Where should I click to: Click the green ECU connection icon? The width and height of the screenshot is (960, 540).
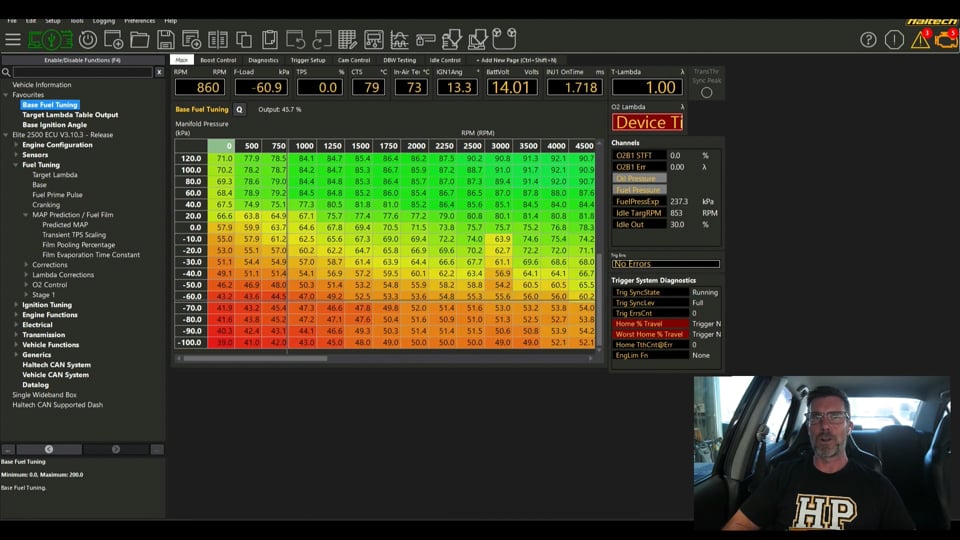click(50, 40)
